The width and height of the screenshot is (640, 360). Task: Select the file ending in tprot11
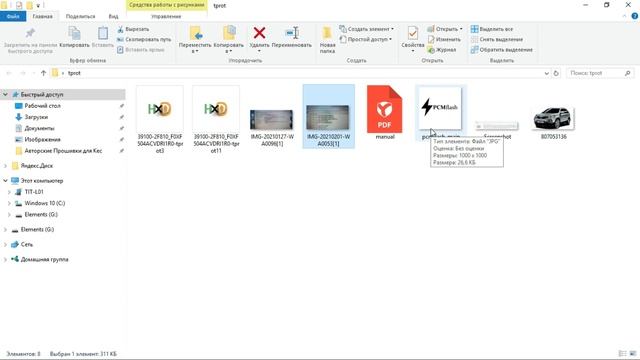tap(216, 120)
